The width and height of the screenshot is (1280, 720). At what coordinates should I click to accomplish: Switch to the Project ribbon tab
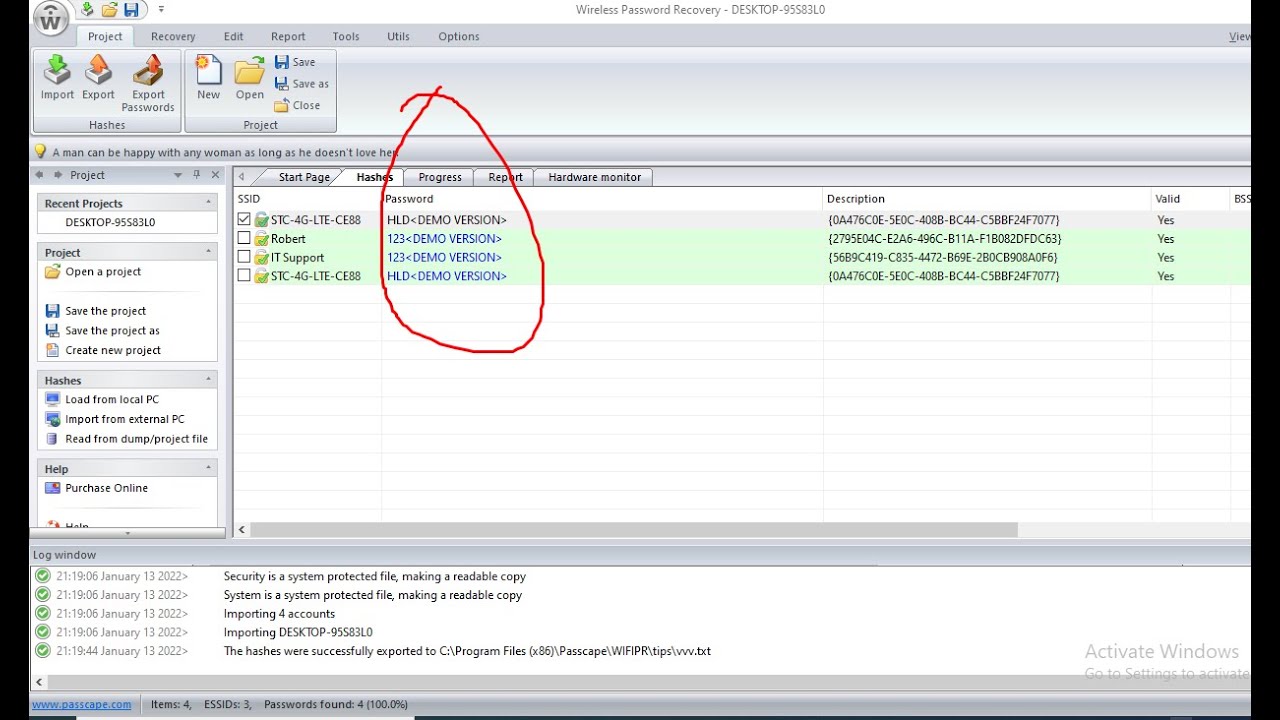click(105, 36)
